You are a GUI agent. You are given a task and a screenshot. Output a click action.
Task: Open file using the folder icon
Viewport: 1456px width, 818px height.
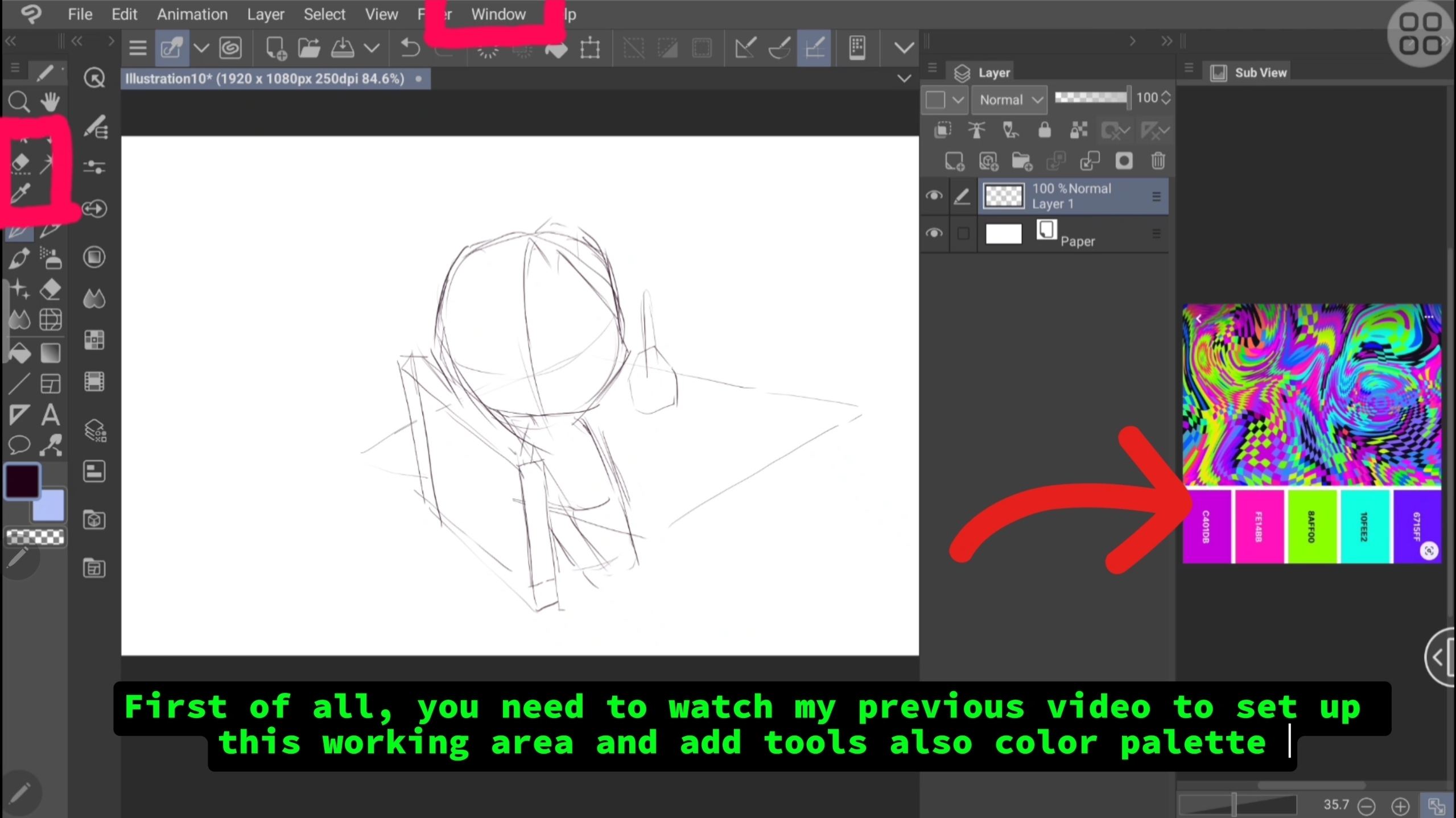coord(309,48)
